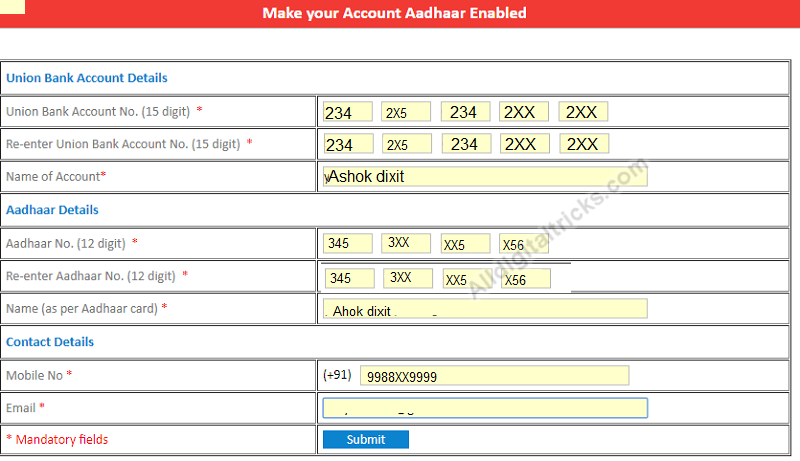
Task: Click first box of Re-enter Aadhaar No.
Action: pos(349,278)
